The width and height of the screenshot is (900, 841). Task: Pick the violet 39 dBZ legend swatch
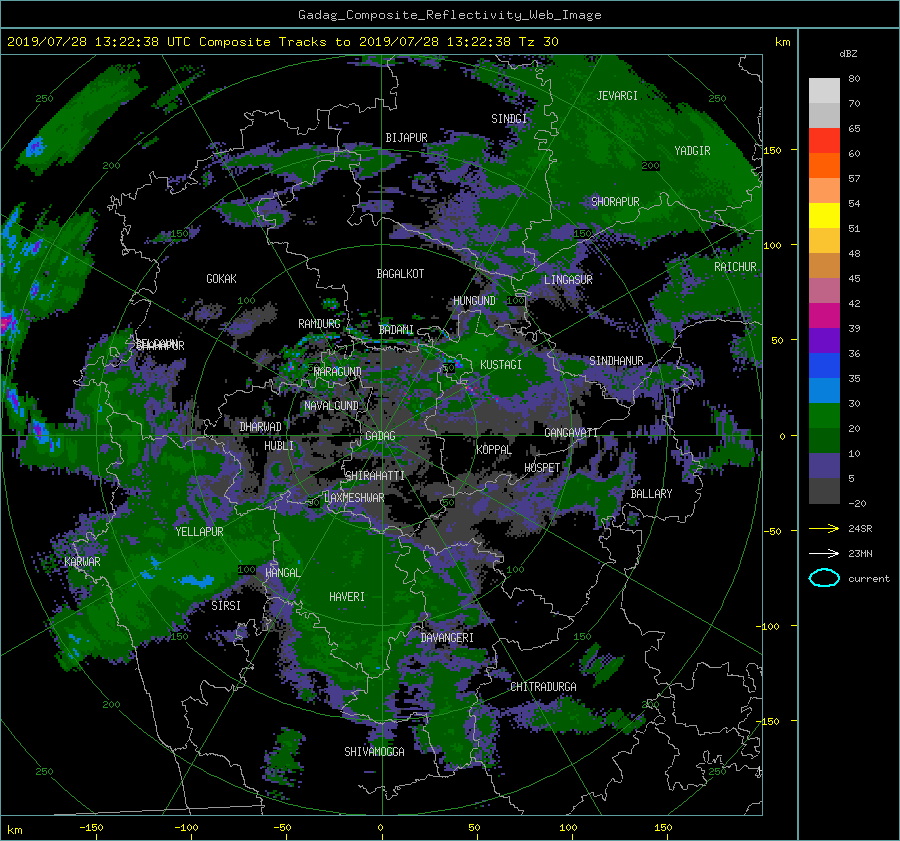(x=824, y=340)
